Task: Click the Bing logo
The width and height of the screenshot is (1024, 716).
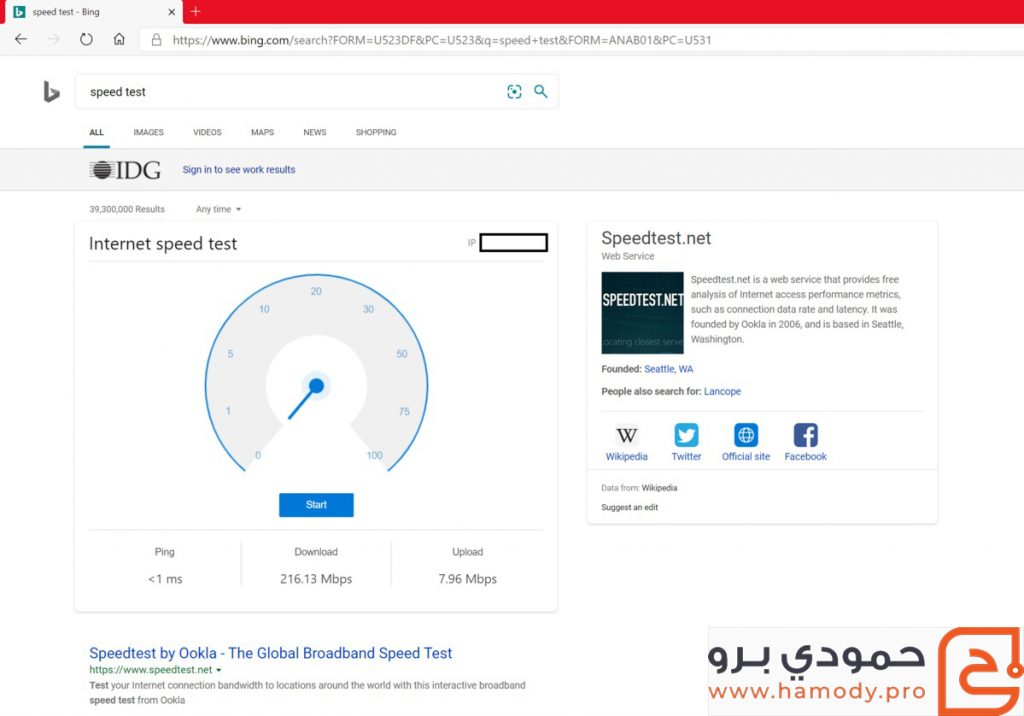Action: pyautogui.click(x=51, y=91)
